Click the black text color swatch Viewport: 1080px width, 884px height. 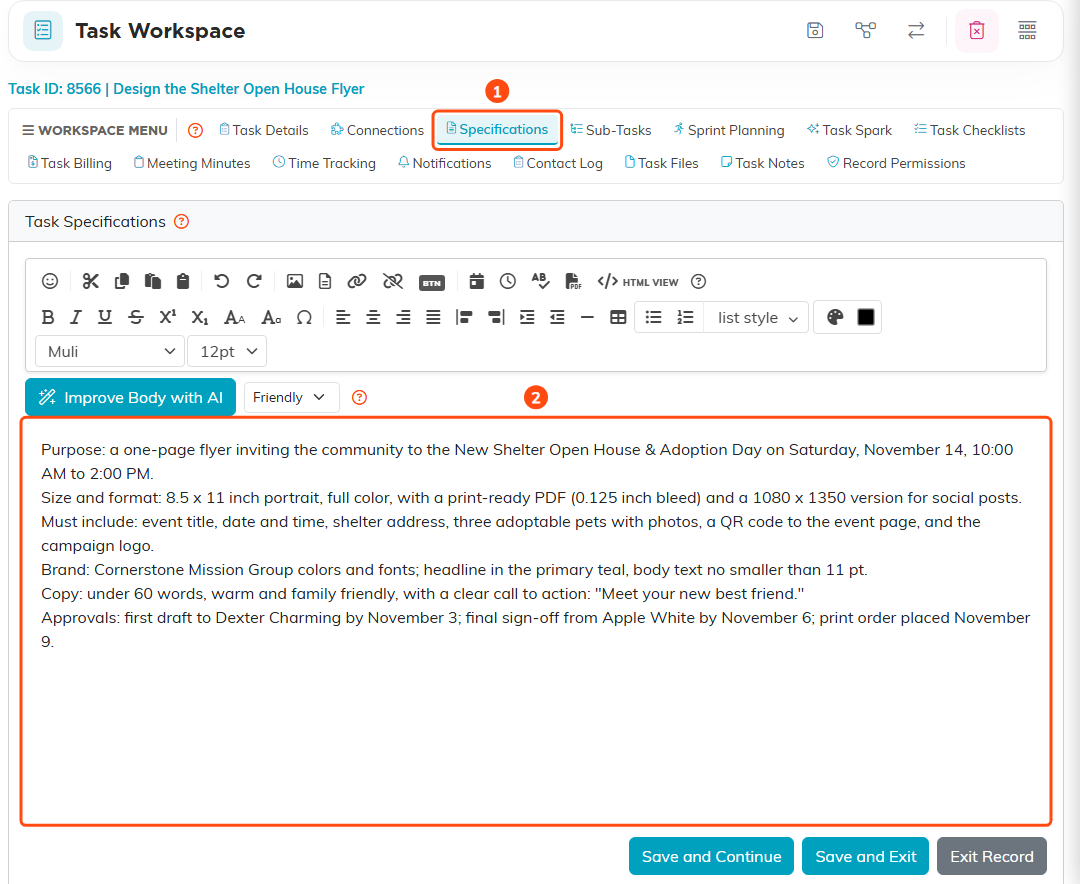point(866,317)
